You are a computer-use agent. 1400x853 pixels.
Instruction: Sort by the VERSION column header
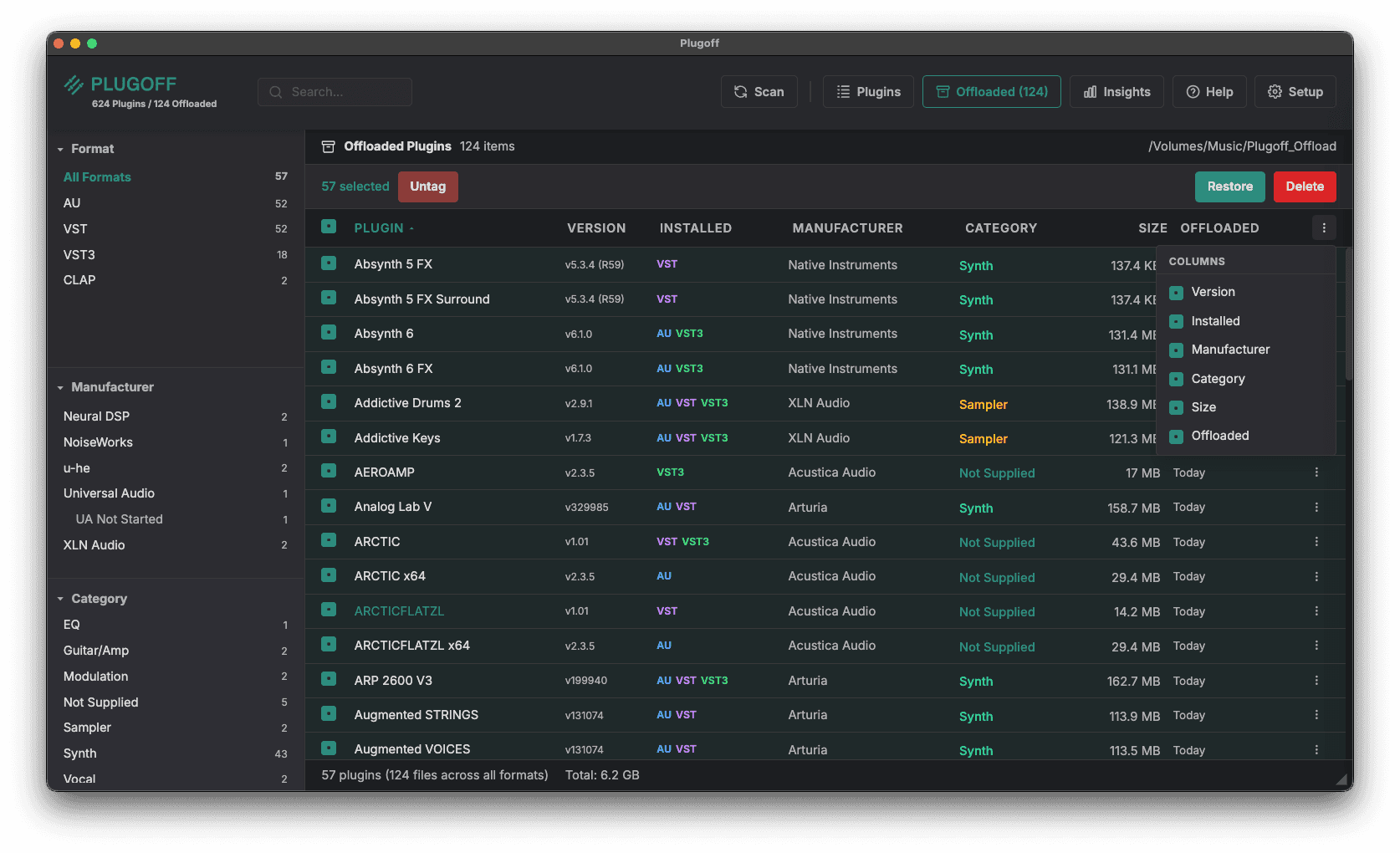596,228
